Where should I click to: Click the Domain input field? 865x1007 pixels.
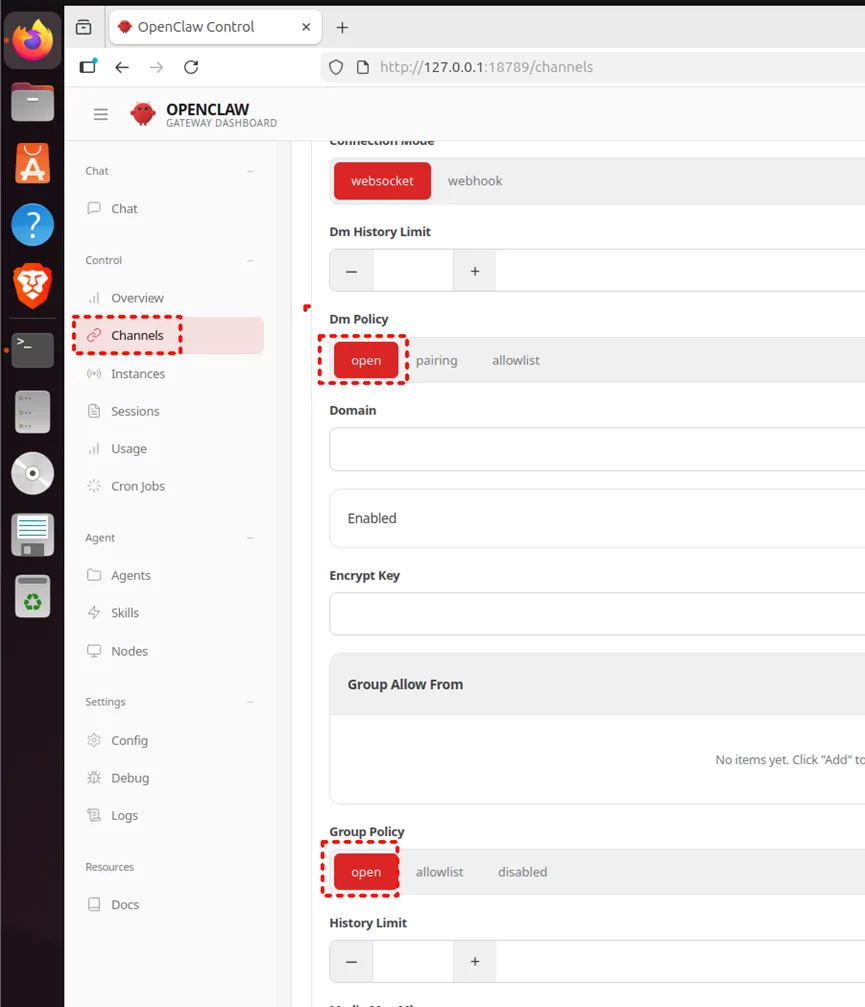tap(597, 449)
